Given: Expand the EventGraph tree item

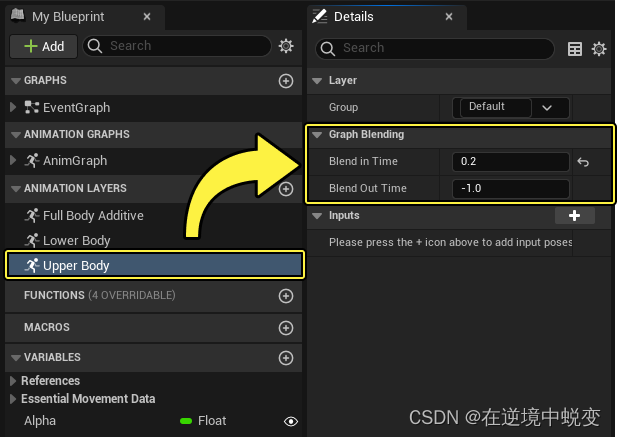Looking at the screenshot, I should point(13,107).
